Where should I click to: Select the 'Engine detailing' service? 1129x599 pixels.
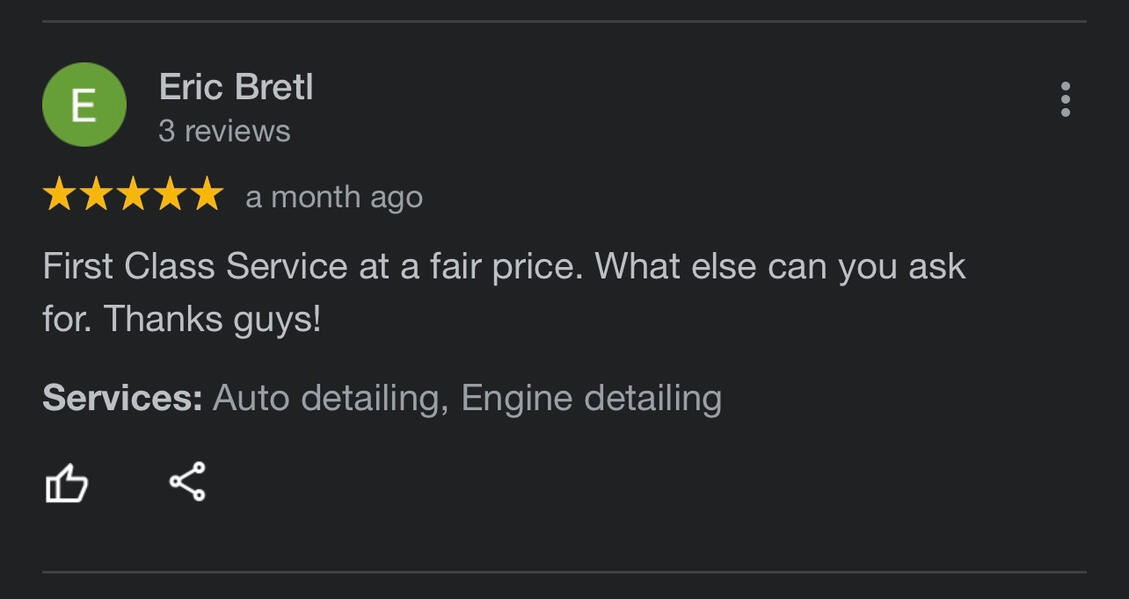tap(591, 398)
